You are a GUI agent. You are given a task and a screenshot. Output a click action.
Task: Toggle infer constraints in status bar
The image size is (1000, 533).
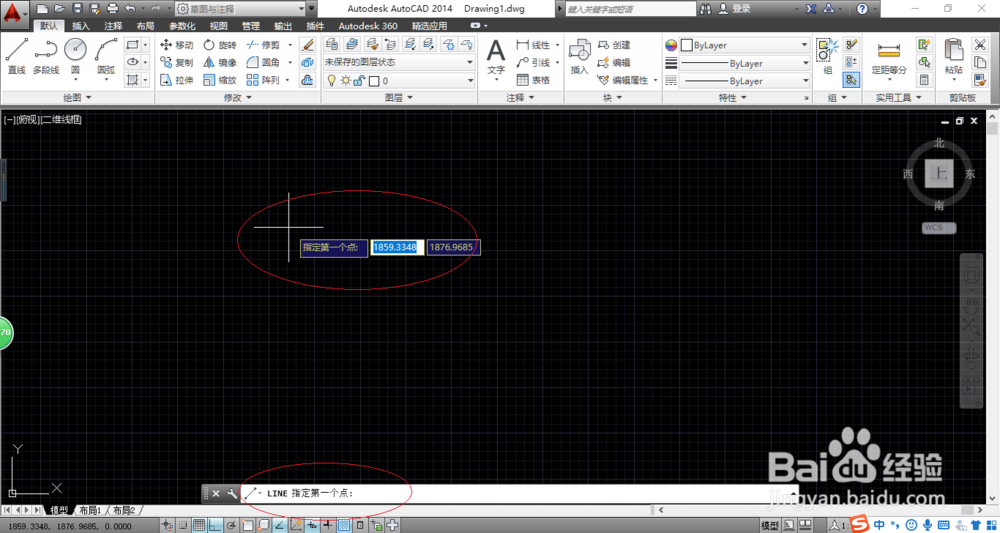[x=166, y=526]
